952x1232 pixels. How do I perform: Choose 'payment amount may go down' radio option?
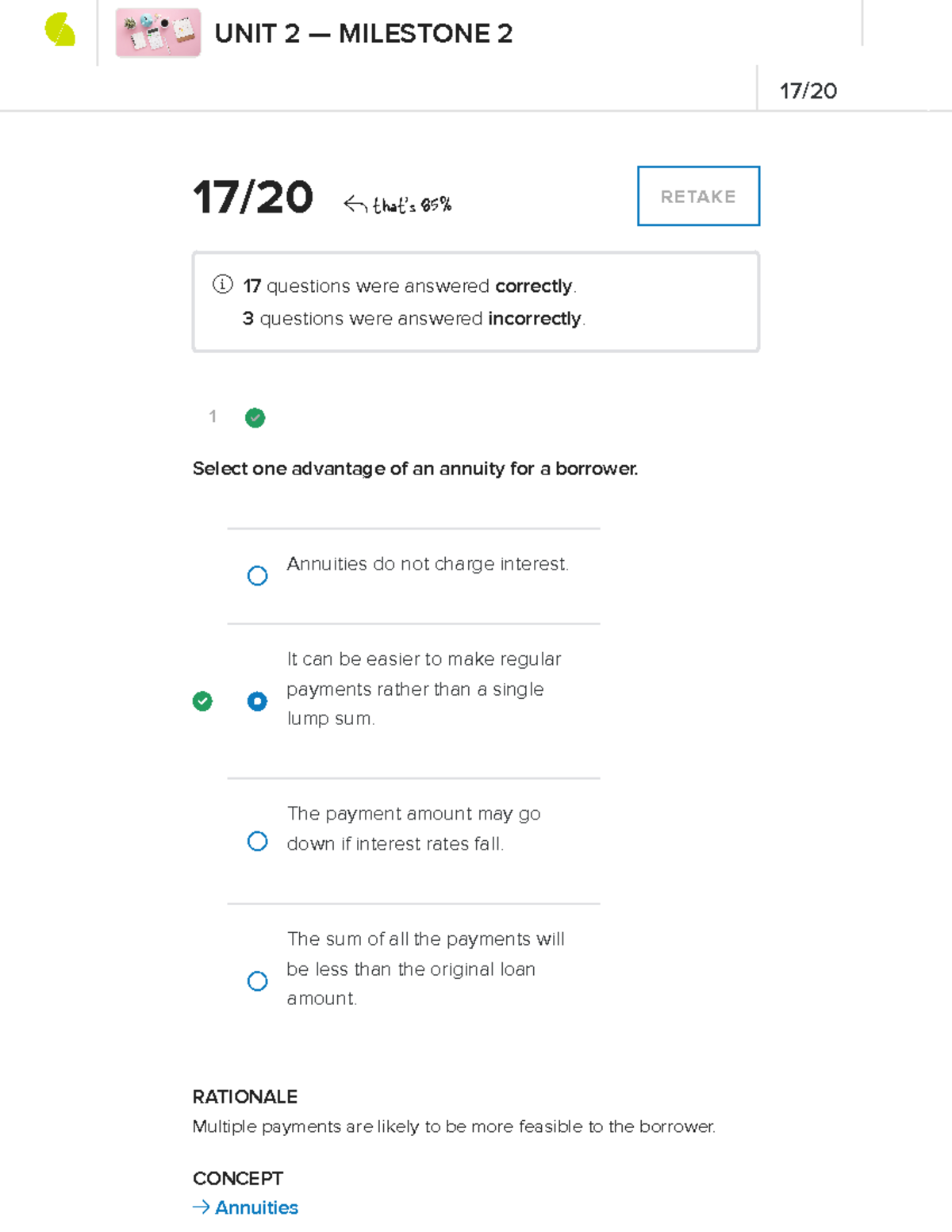tap(257, 841)
